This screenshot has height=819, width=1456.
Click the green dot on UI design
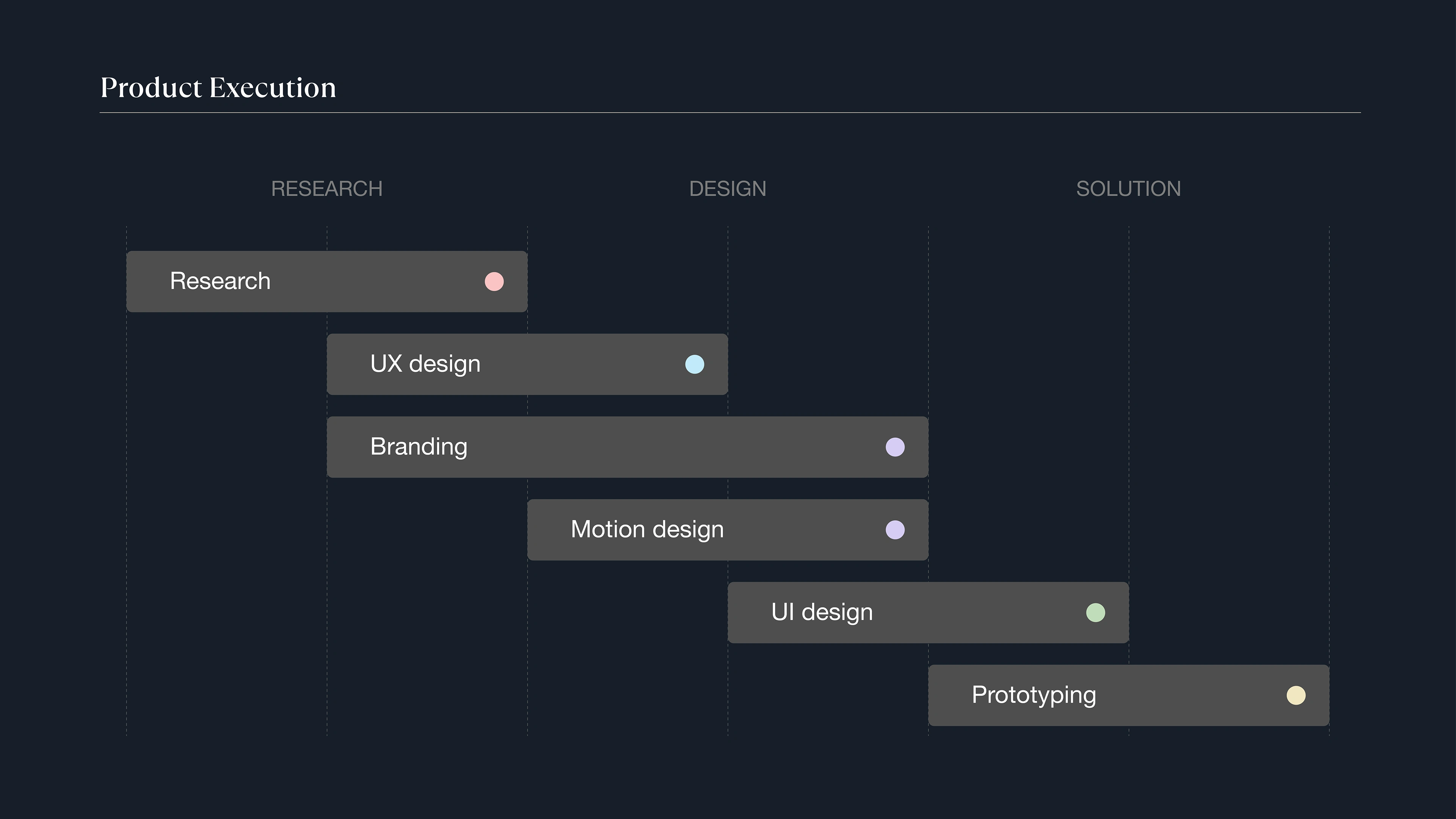pos(1095,613)
